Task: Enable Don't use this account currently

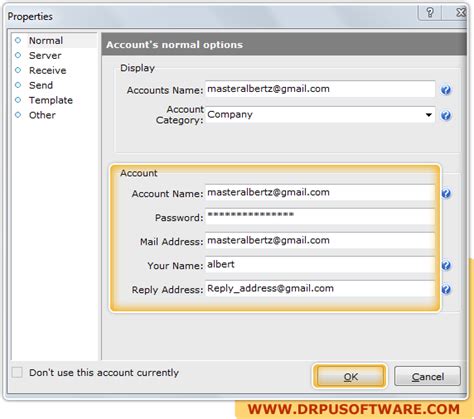Action: [17, 372]
